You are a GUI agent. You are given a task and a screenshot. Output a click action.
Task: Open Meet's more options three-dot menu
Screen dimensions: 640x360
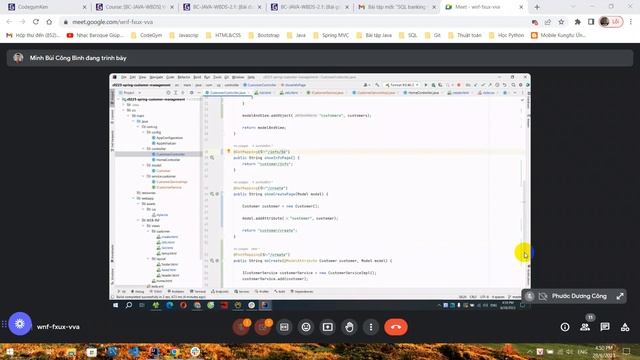click(371, 327)
